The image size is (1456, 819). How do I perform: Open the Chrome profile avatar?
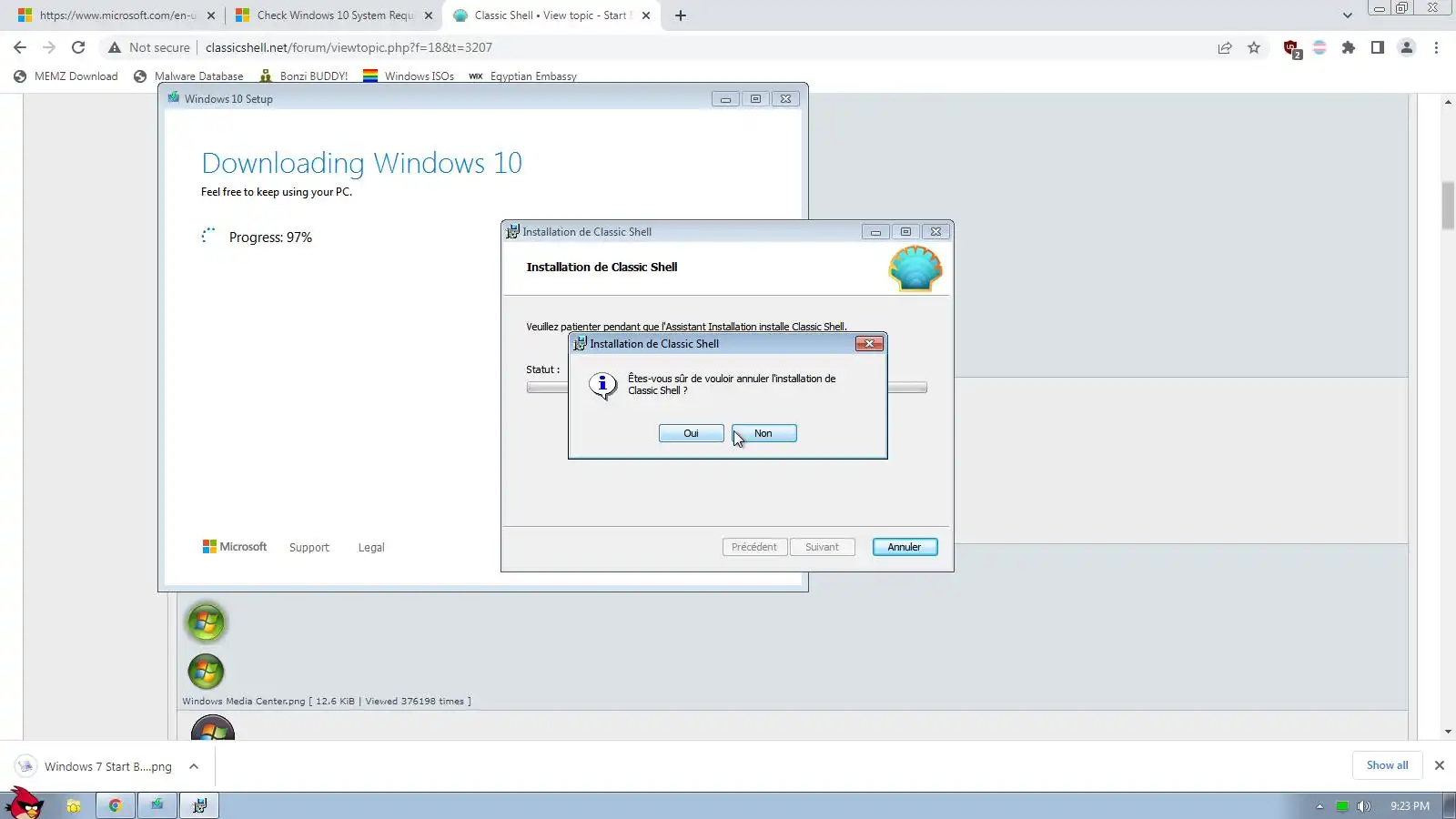click(x=1407, y=47)
